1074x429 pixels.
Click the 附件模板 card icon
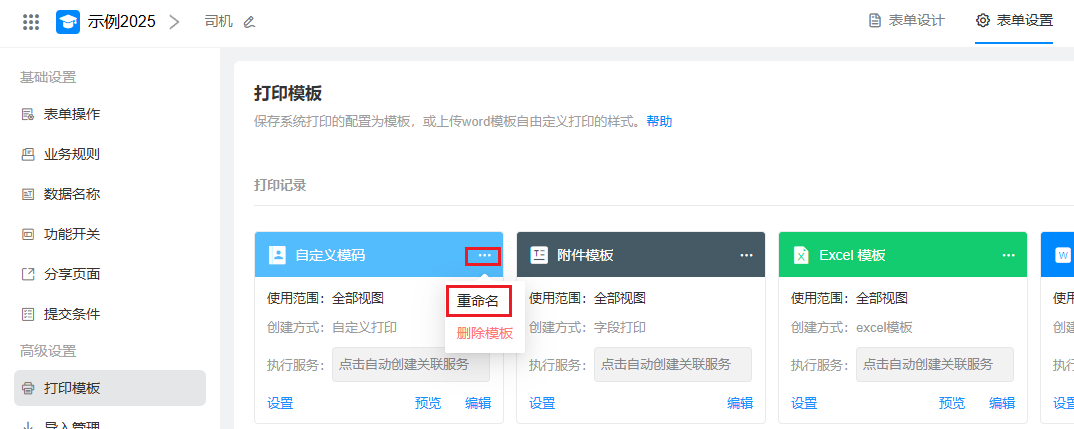tap(539, 255)
